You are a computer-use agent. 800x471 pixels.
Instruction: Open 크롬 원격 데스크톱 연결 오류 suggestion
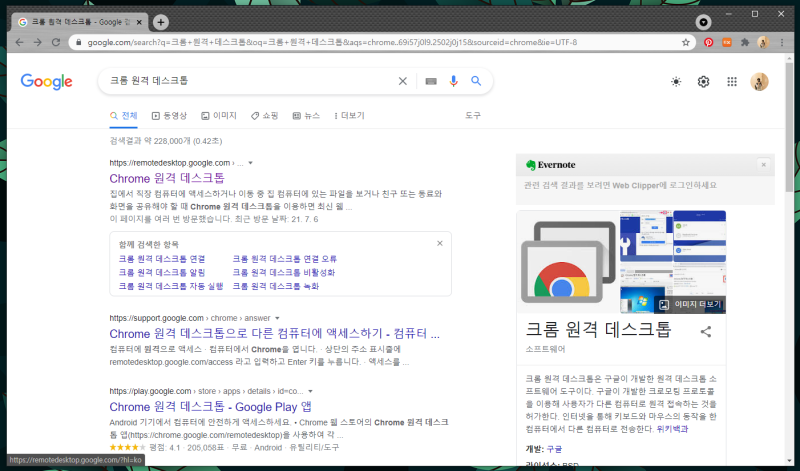point(285,259)
